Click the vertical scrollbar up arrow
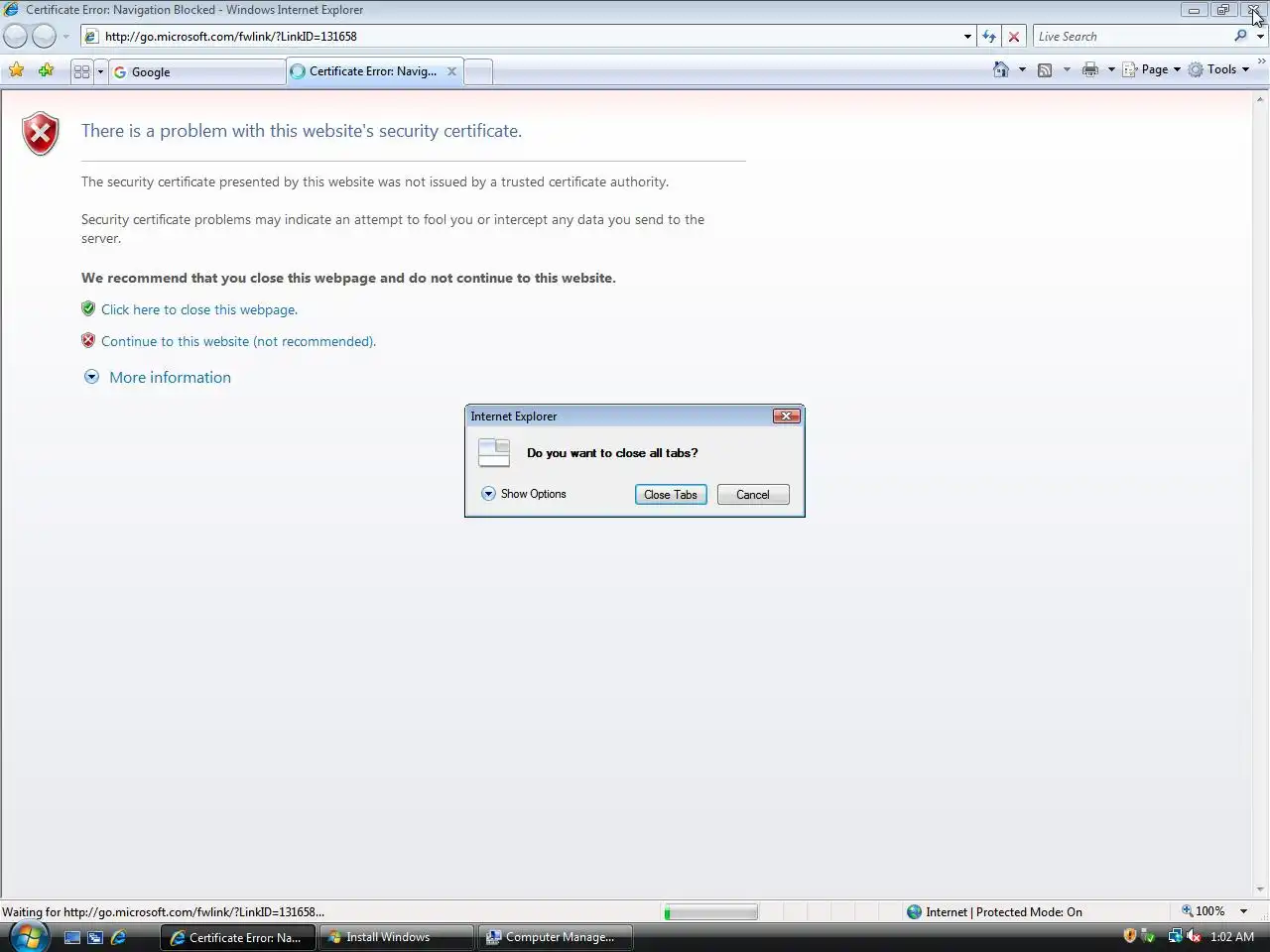Image resolution: width=1270 pixels, height=952 pixels. (1261, 99)
